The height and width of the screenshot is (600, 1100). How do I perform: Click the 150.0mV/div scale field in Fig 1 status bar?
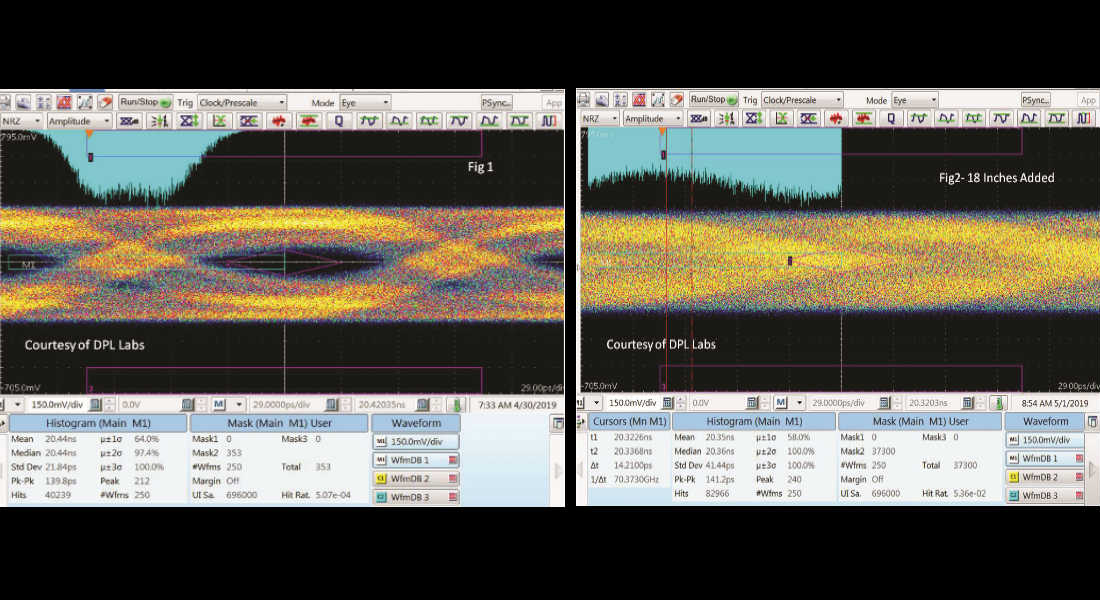pyautogui.click(x=58, y=405)
